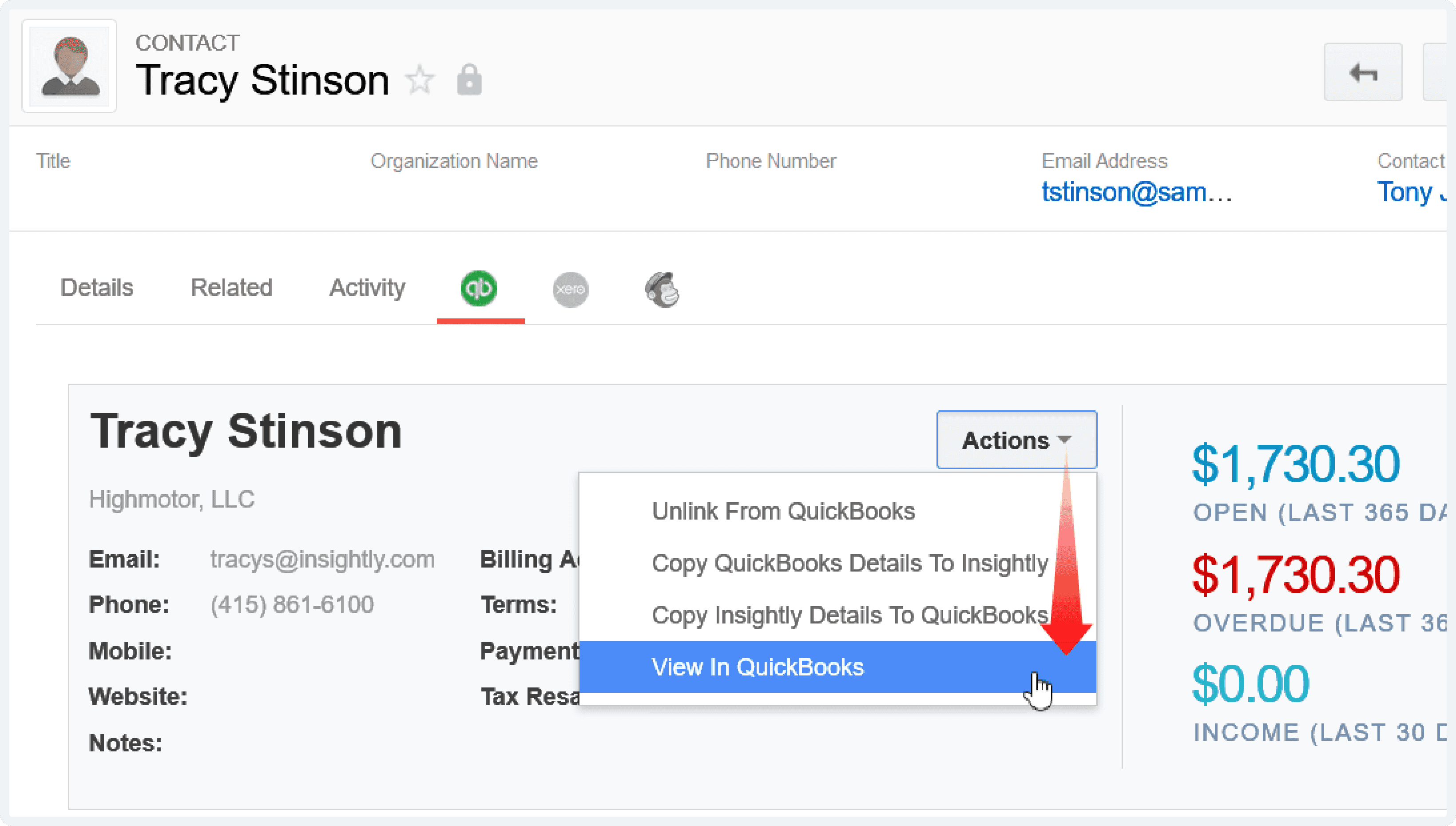
Task: Switch to the Details tab
Action: click(x=97, y=288)
